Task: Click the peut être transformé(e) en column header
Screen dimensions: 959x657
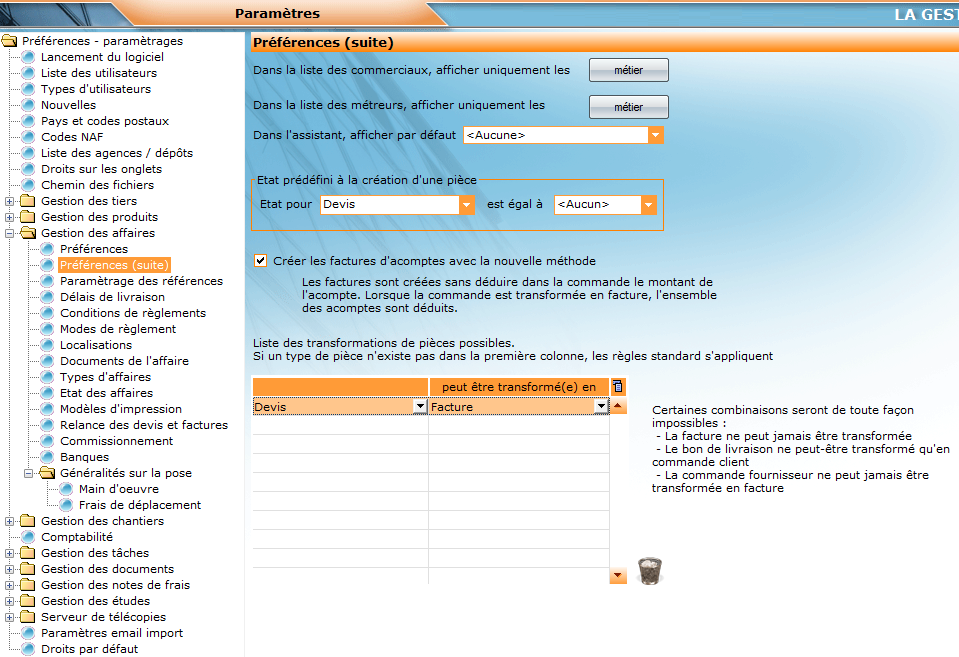Action: [x=519, y=387]
